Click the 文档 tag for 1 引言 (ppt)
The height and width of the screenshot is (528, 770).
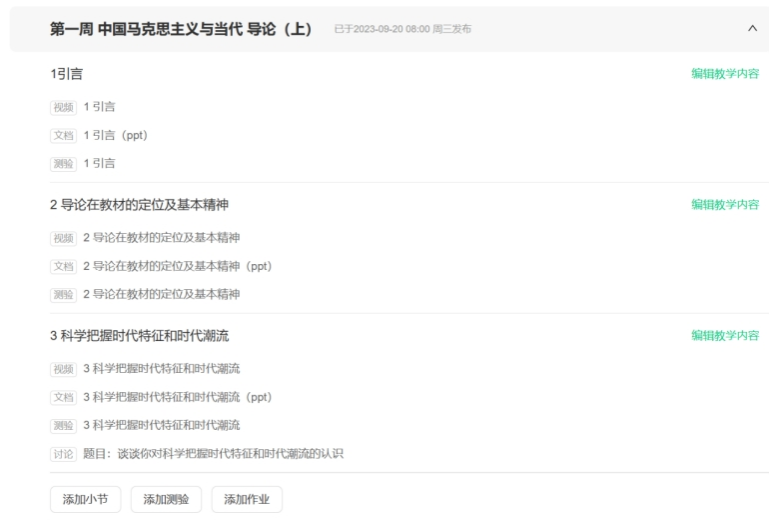click(x=63, y=135)
